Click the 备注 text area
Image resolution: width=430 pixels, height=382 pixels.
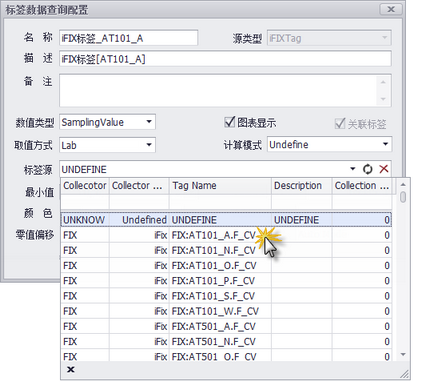coord(225,90)
